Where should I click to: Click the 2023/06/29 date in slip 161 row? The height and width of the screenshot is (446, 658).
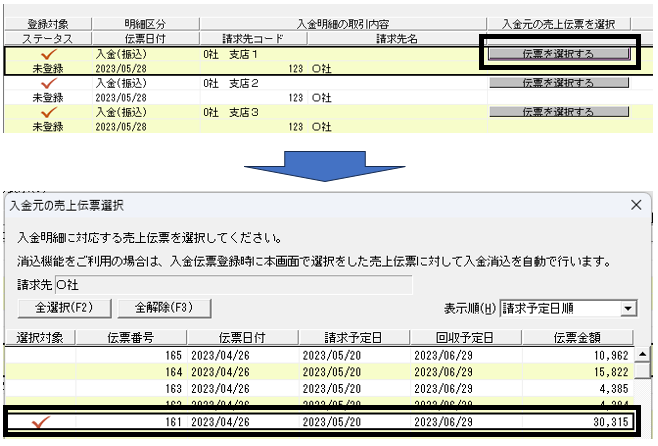(444, 422)
